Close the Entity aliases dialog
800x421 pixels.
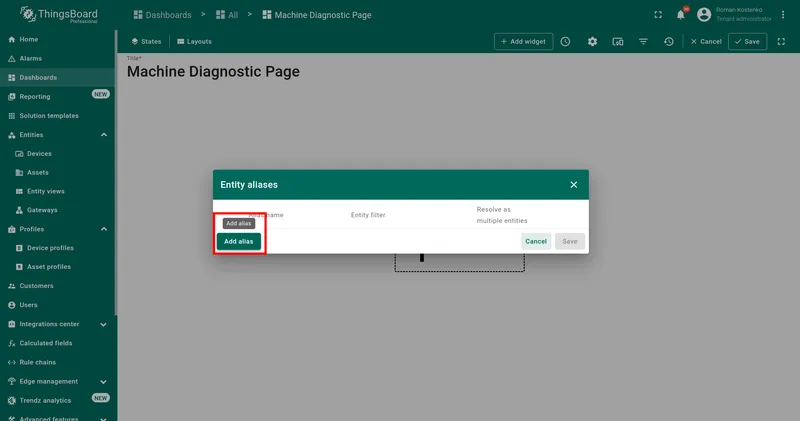click(573, 185)
